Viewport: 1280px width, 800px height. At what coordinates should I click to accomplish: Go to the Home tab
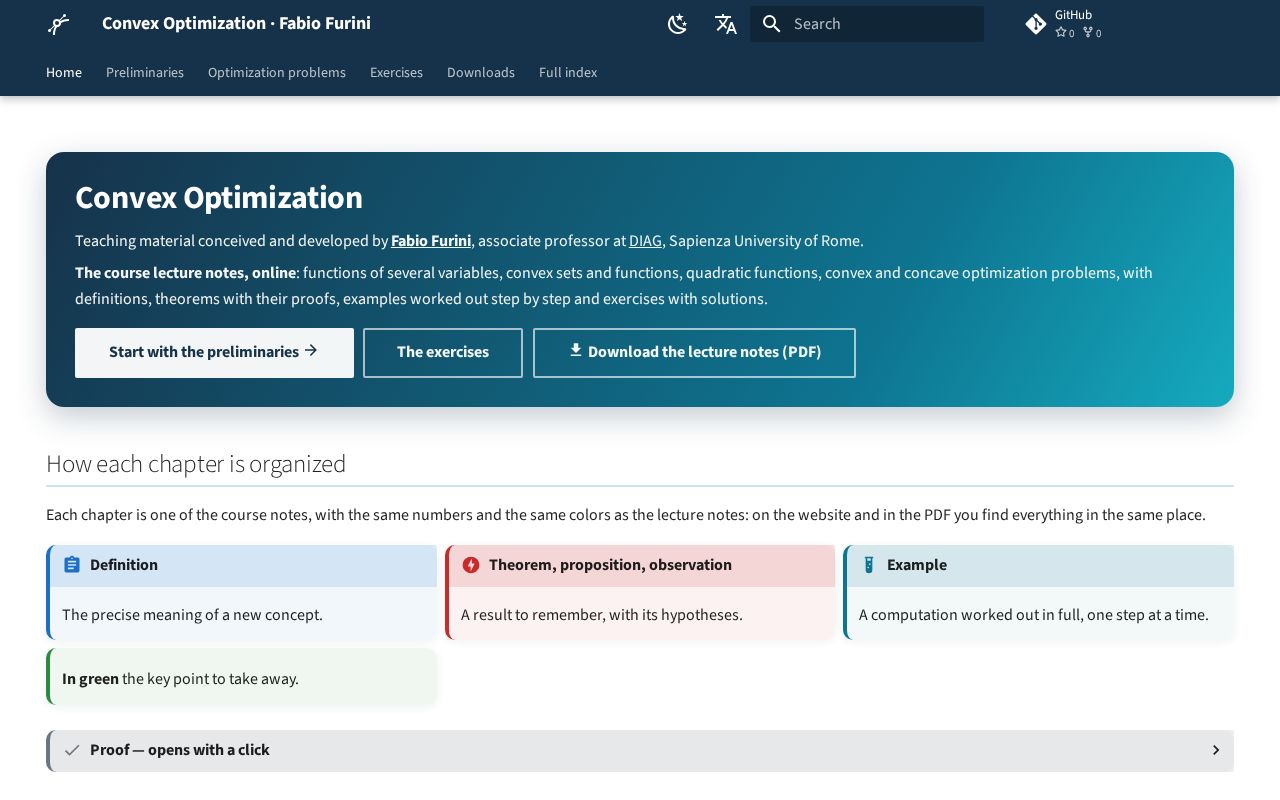[64, 72]
